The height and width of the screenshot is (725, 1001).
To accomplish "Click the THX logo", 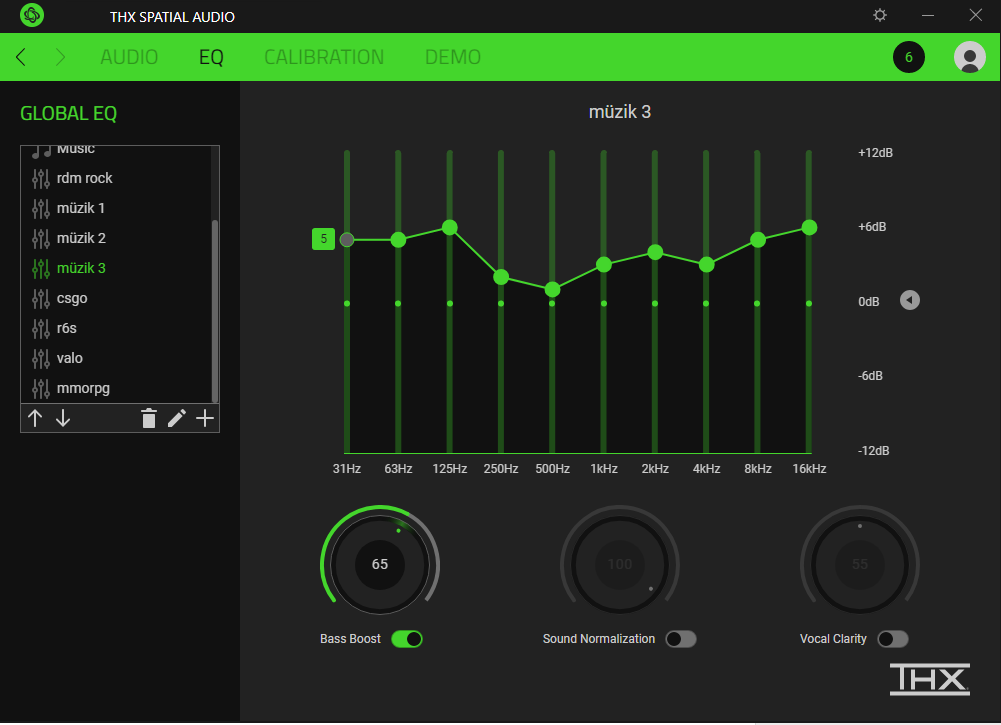I will pyautogui.click(x=930, y=678).
